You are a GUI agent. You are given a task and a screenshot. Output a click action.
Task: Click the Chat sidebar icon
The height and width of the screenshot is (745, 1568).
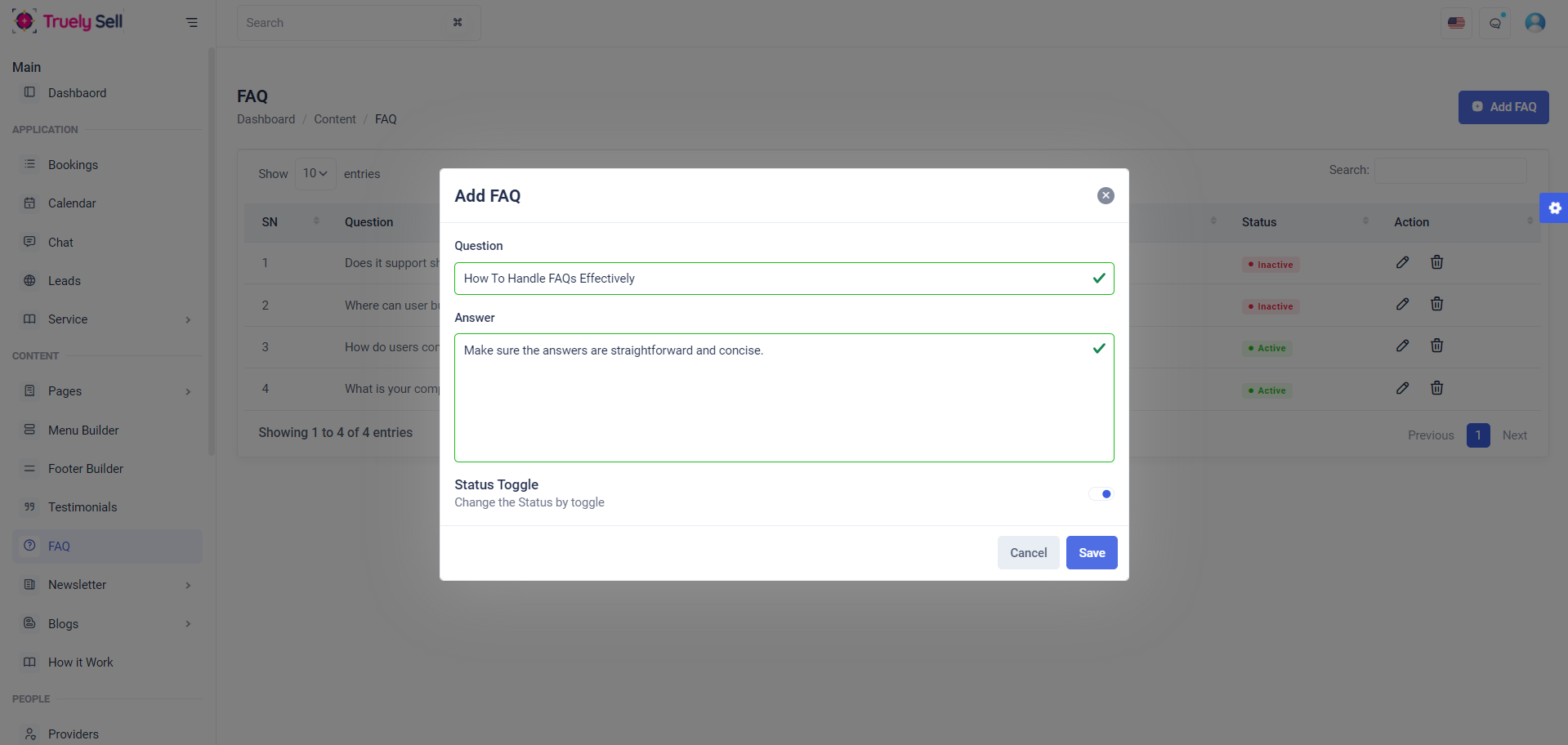coord(29,242)
